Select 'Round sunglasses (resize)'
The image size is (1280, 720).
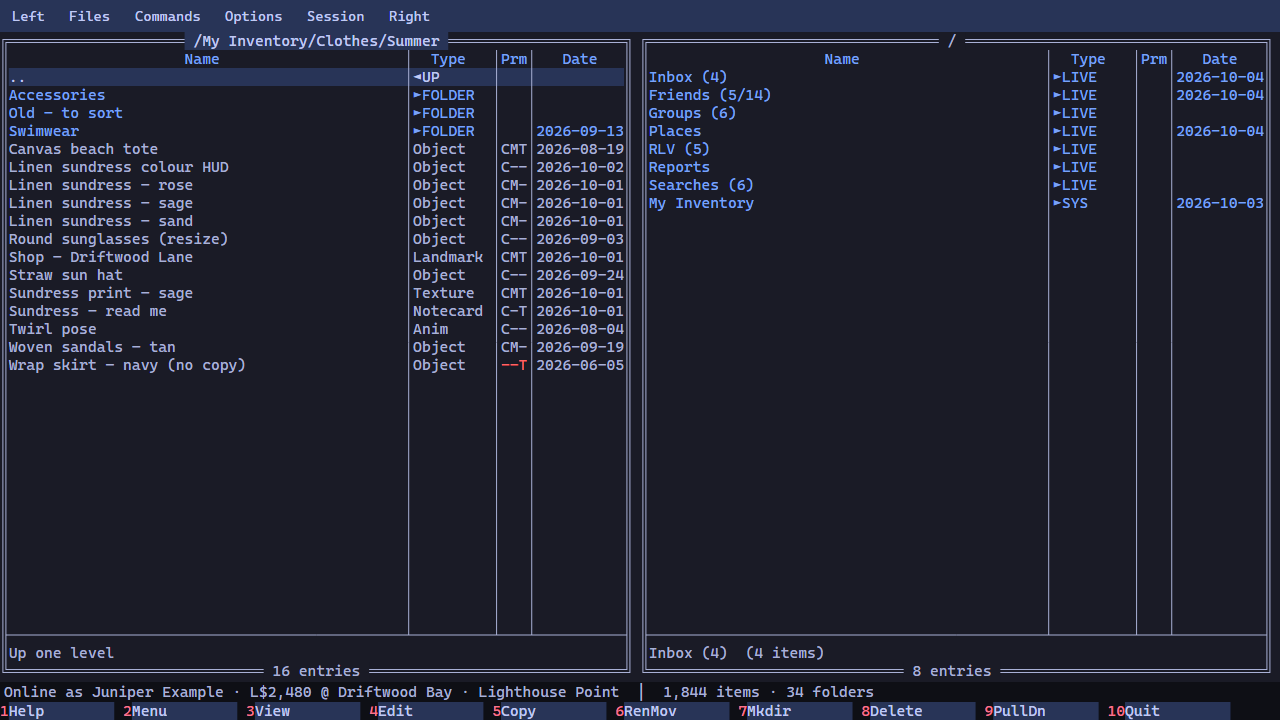(316, 239)
